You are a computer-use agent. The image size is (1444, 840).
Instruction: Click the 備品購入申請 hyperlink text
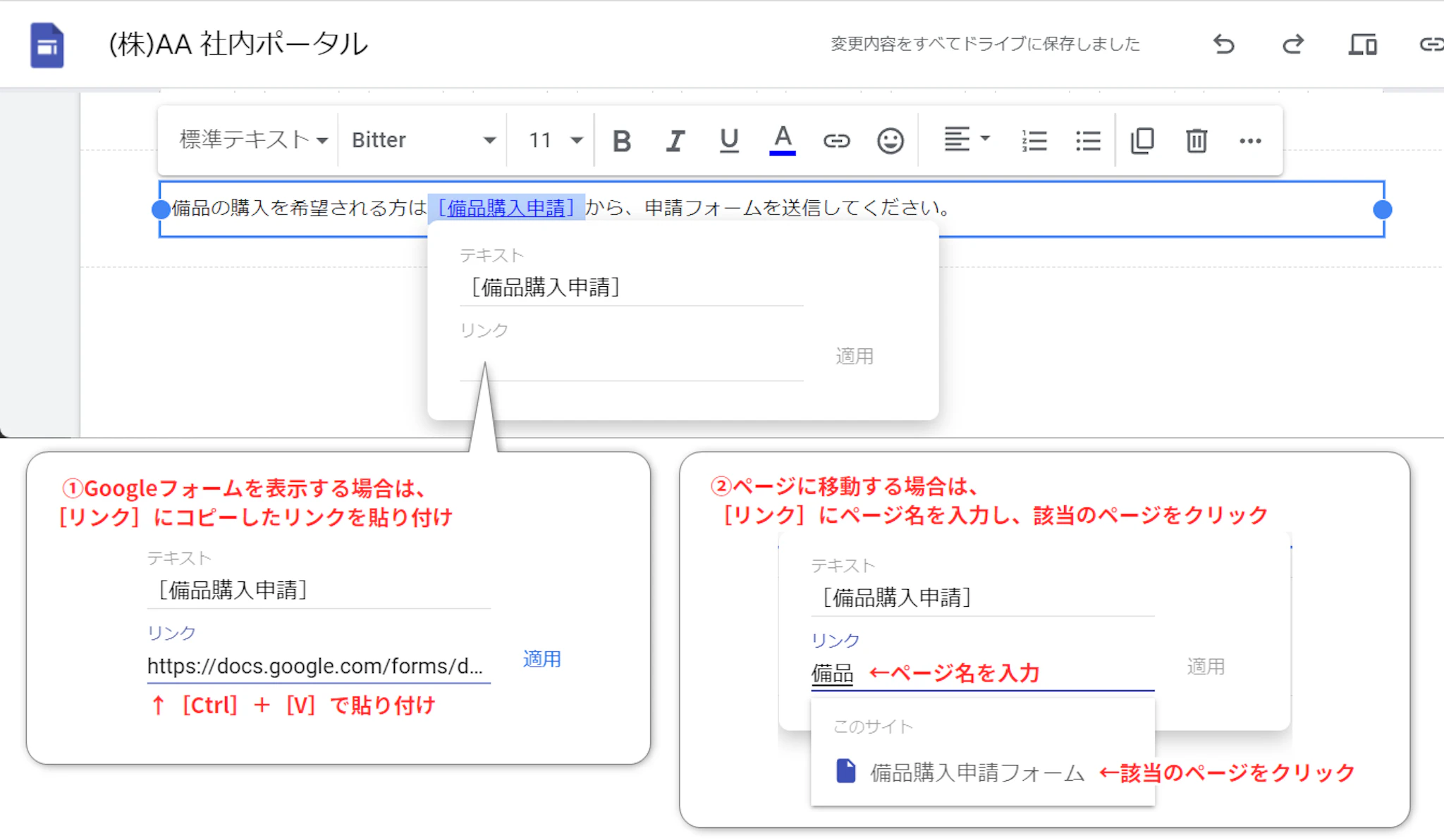(506, 208)
